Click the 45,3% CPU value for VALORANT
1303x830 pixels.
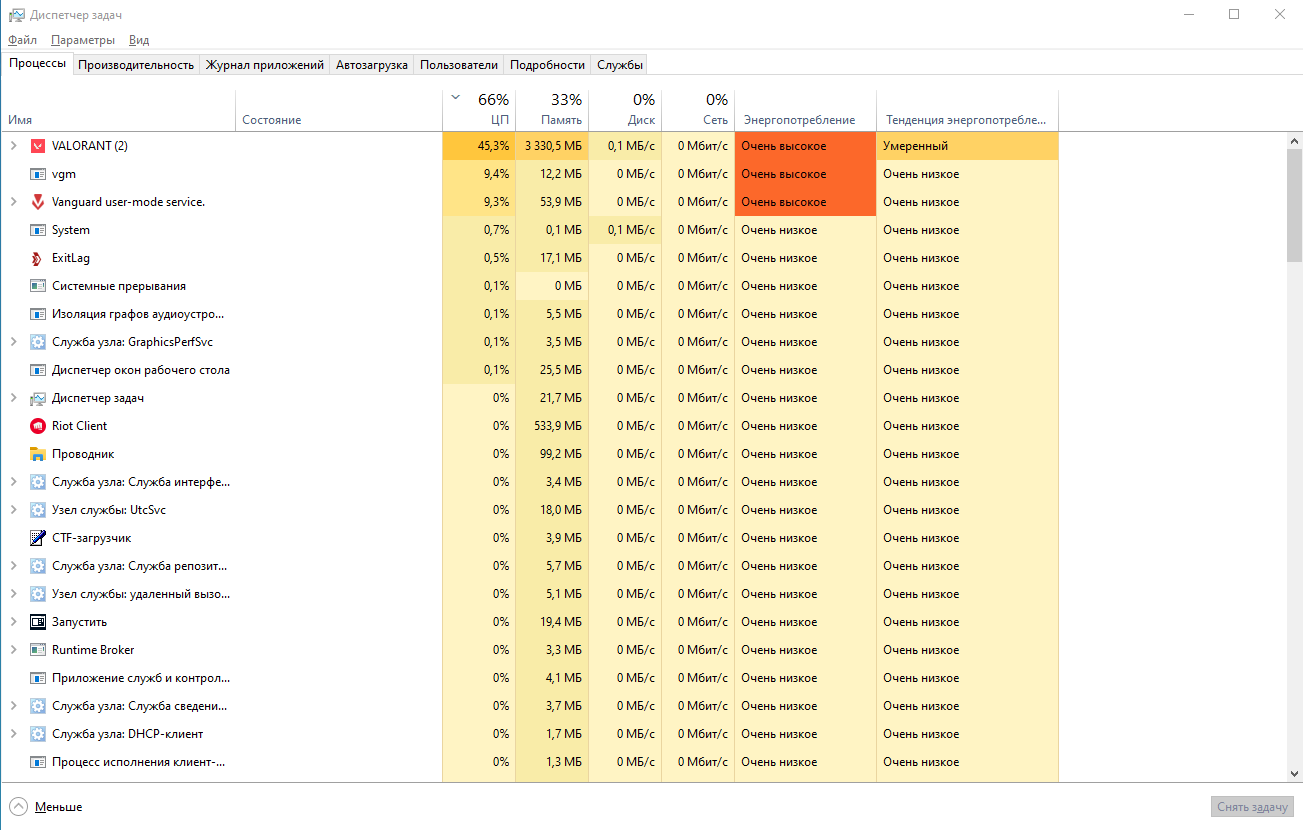point(479,146)
